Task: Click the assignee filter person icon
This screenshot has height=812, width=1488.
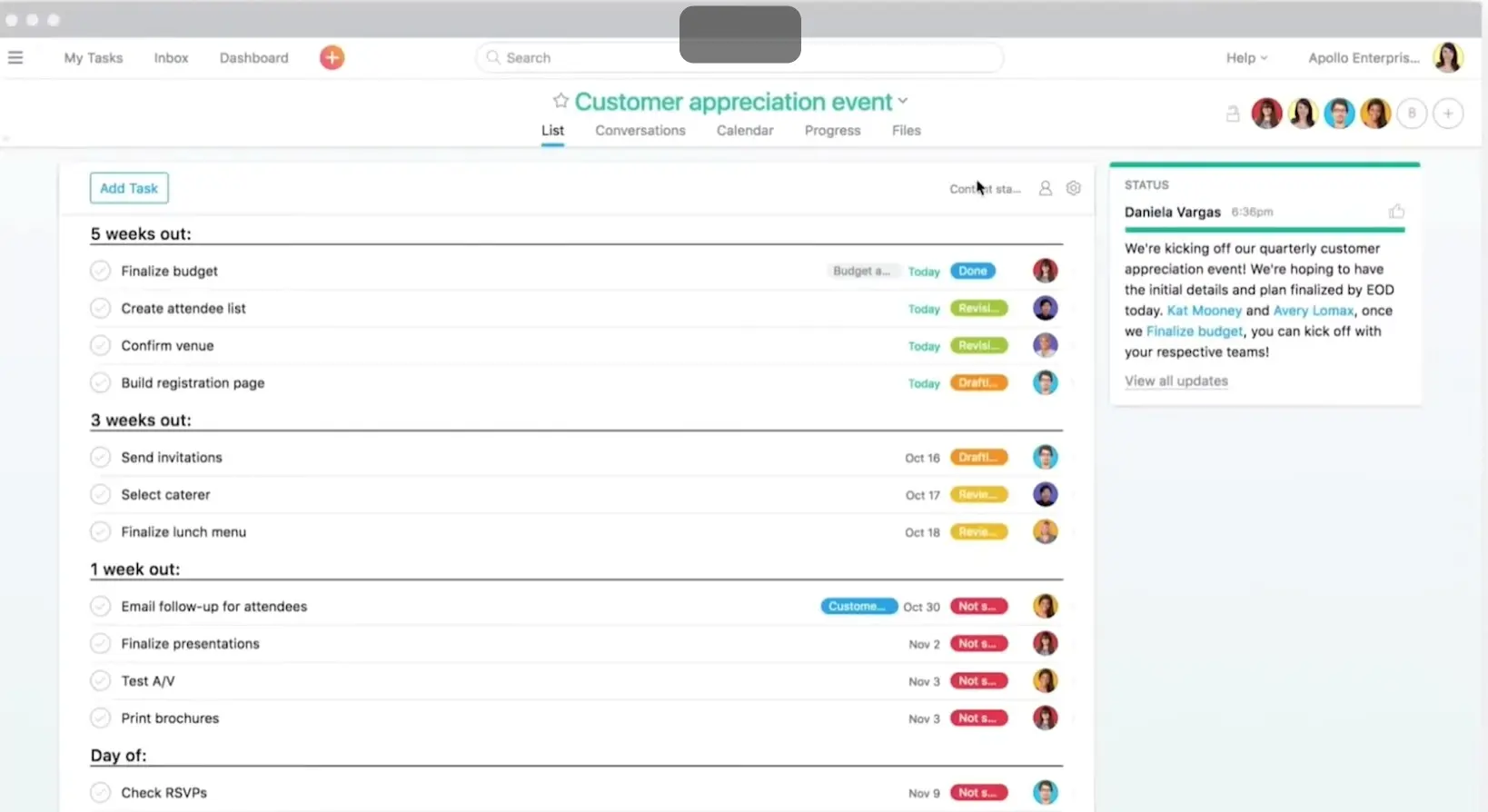Action: click(x=1046, y=188)
